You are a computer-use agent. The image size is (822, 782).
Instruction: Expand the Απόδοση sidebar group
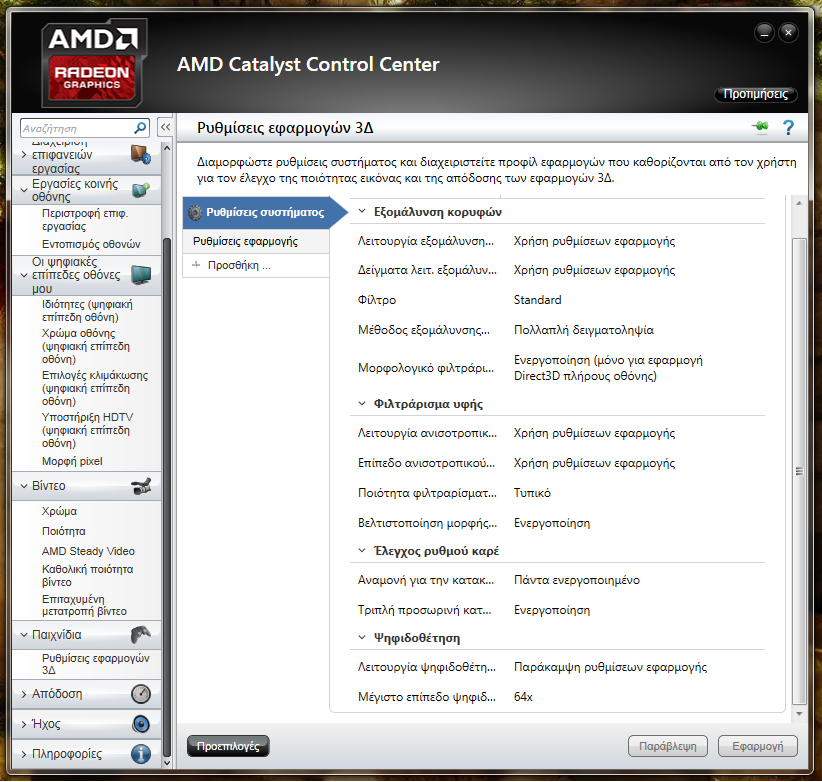point(24,694)
